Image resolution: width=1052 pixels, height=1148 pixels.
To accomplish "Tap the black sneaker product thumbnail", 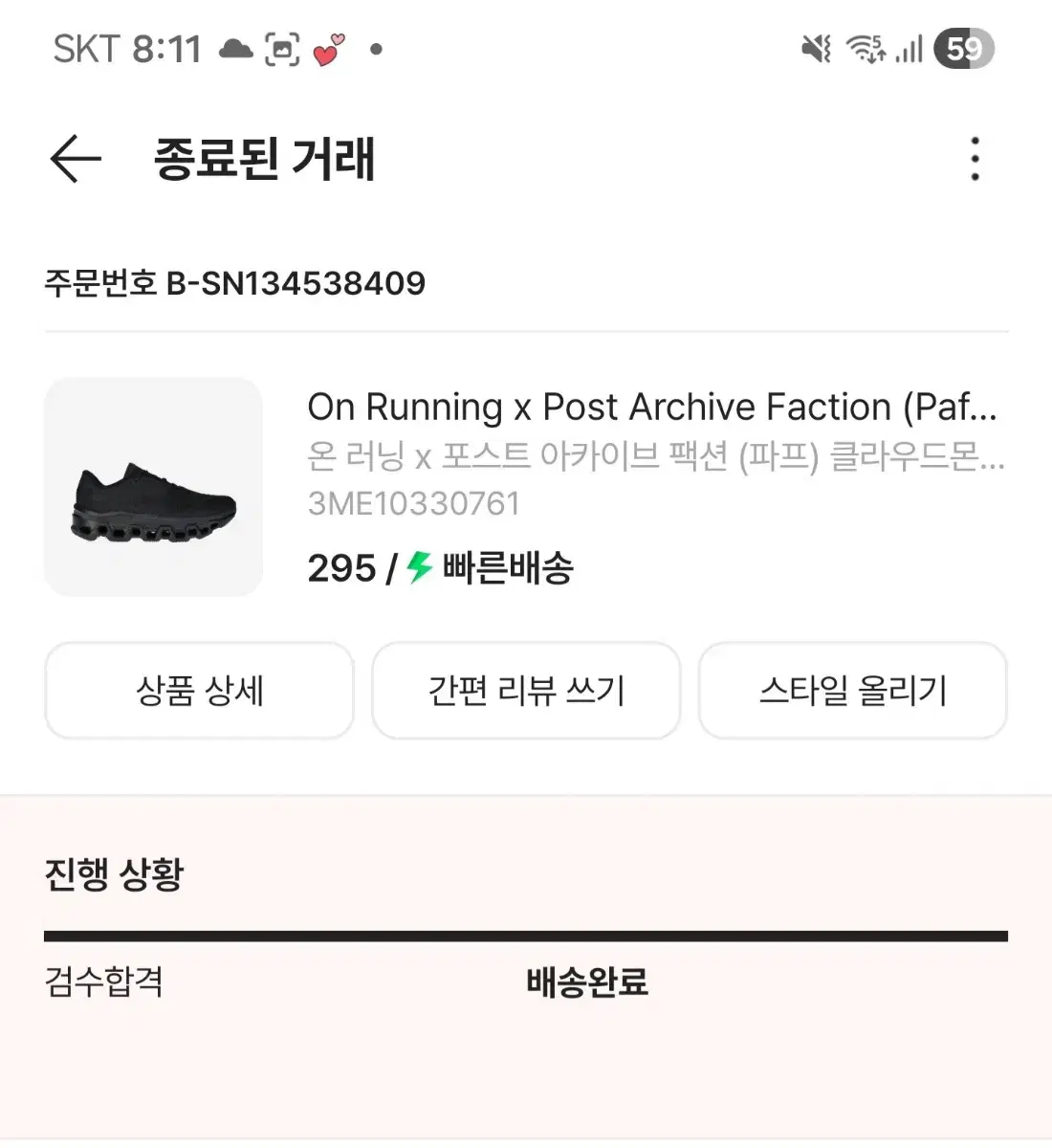I will click(153, 487).
